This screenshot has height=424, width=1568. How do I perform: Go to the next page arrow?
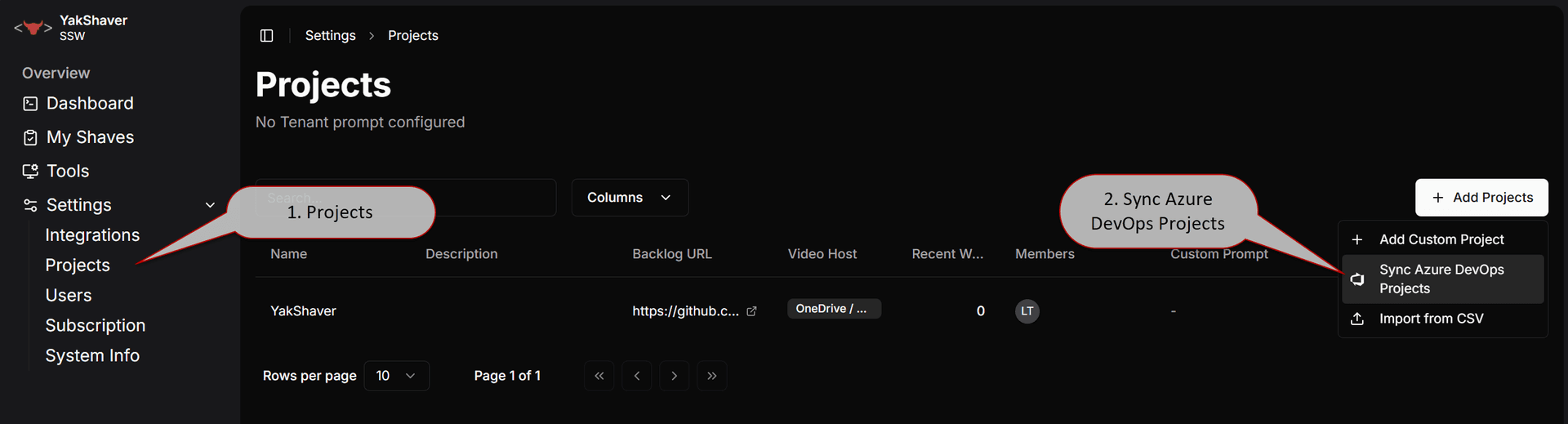click(x=674, y=376)
